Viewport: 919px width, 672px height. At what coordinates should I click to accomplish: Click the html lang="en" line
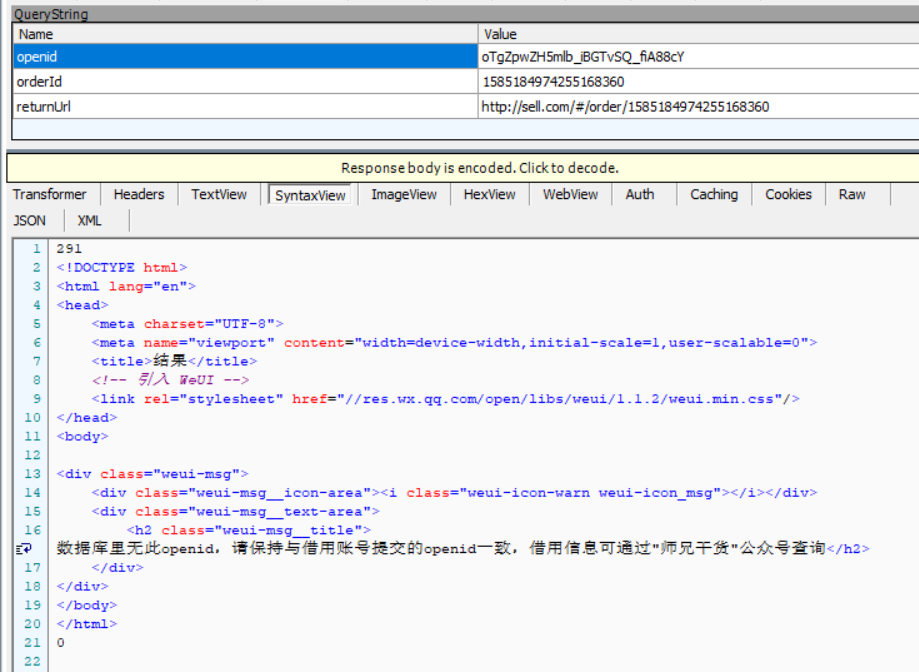tap(126, 286)
